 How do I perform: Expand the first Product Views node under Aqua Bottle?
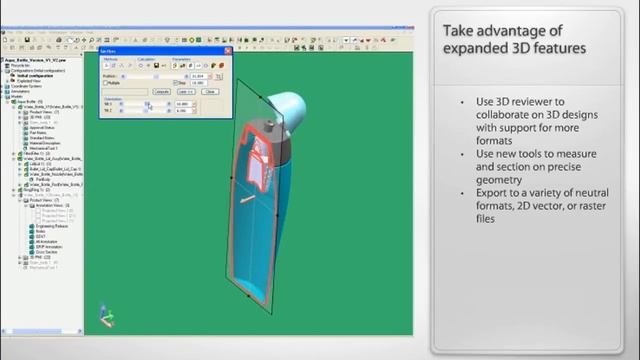(x=20, y=112)
